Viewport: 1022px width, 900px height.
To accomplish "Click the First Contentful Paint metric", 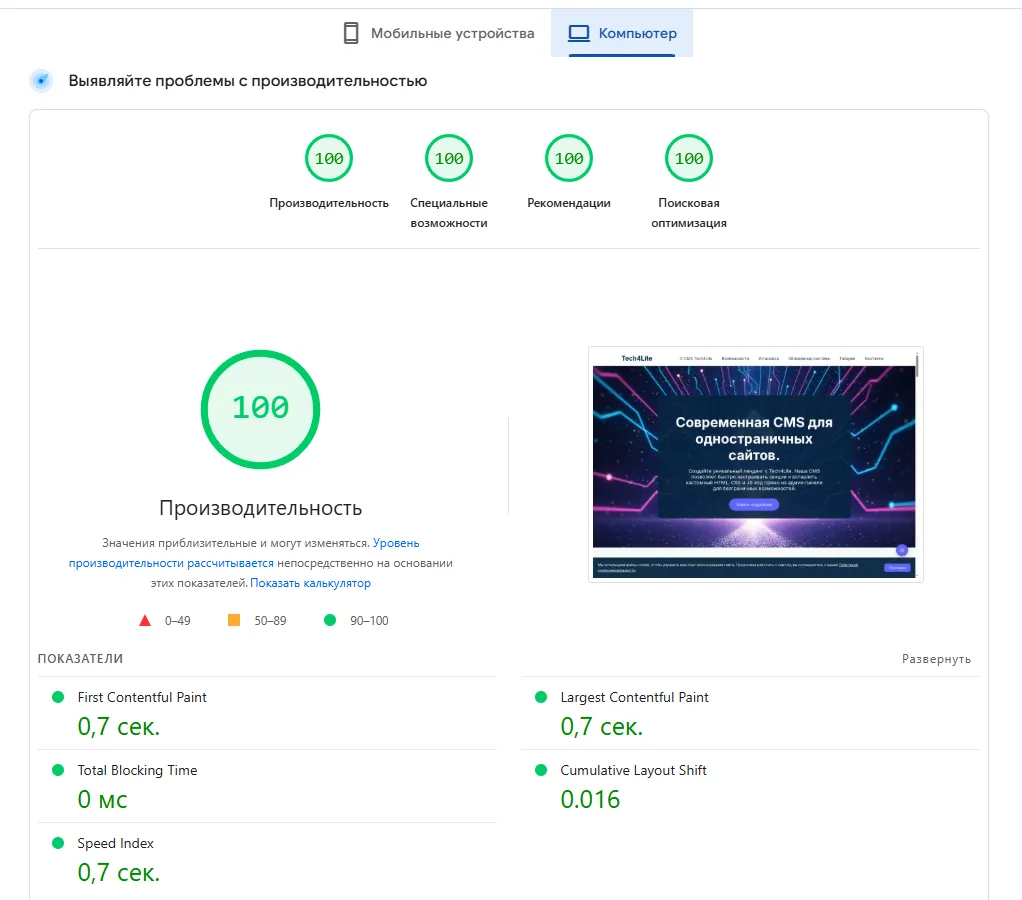I will point(142,697).
